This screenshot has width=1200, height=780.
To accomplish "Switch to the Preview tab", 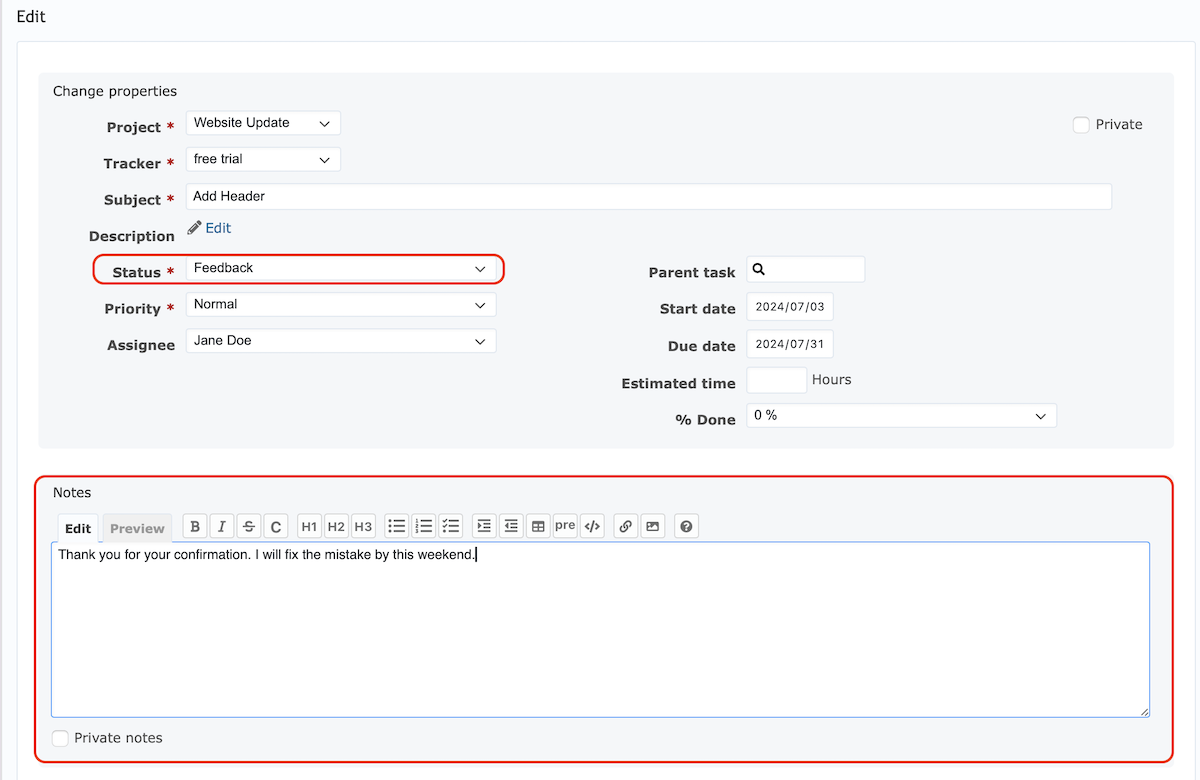I will coord(137,528).
